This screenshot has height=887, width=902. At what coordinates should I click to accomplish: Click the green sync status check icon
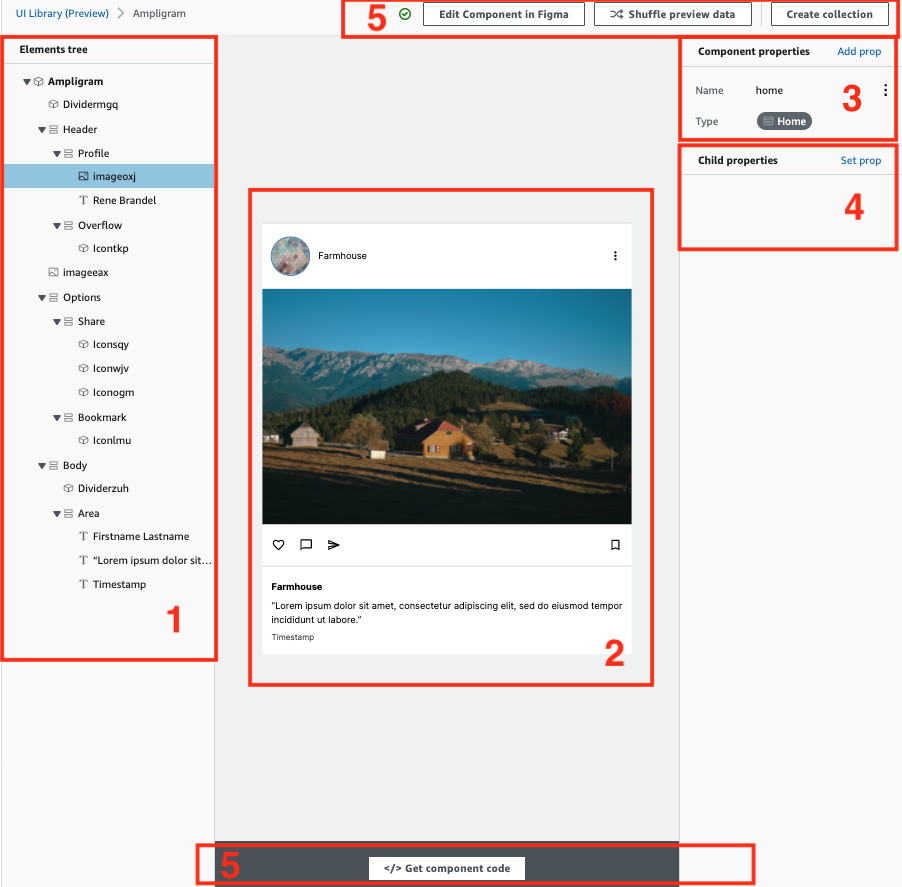[x=405, y=14]
